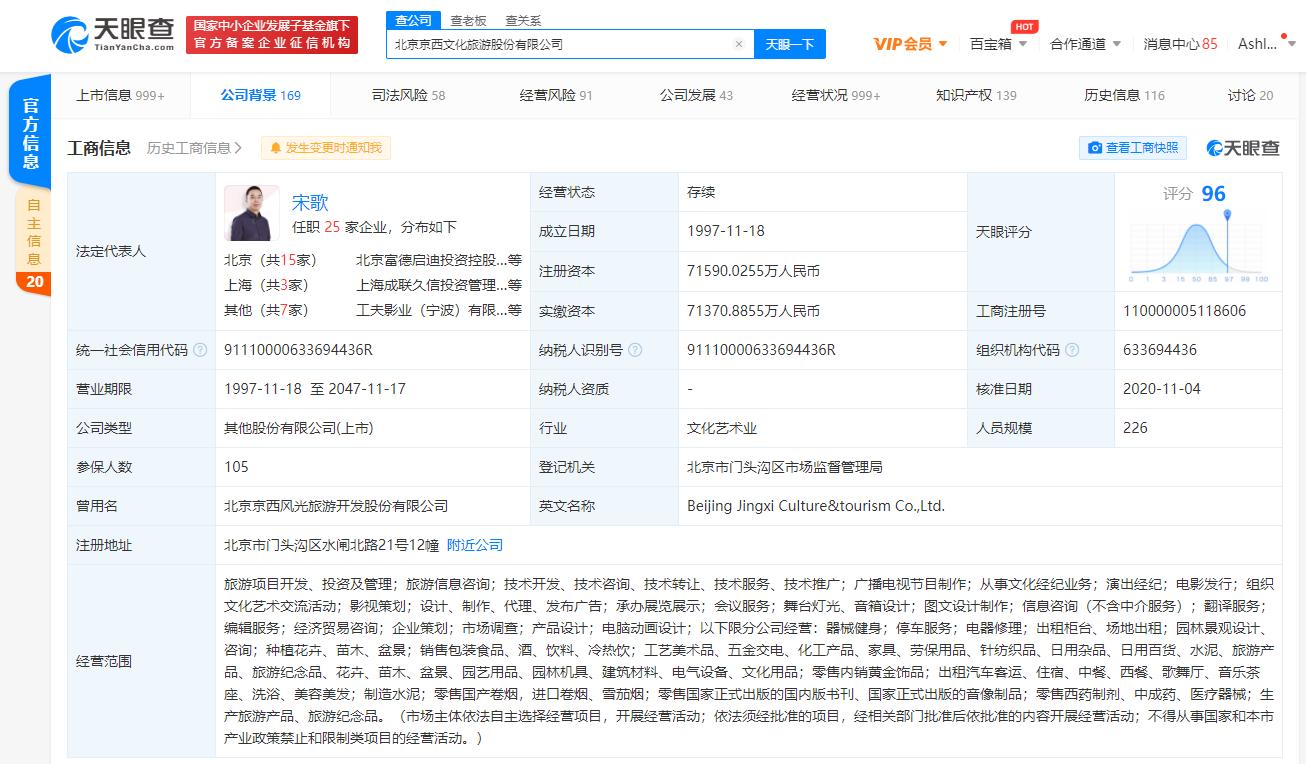The width and height of the screenshot is (1306, 764).
Task: Click the credit code value 91110000633694436R under 统一社会信用代码
Action: coord(297,350)
